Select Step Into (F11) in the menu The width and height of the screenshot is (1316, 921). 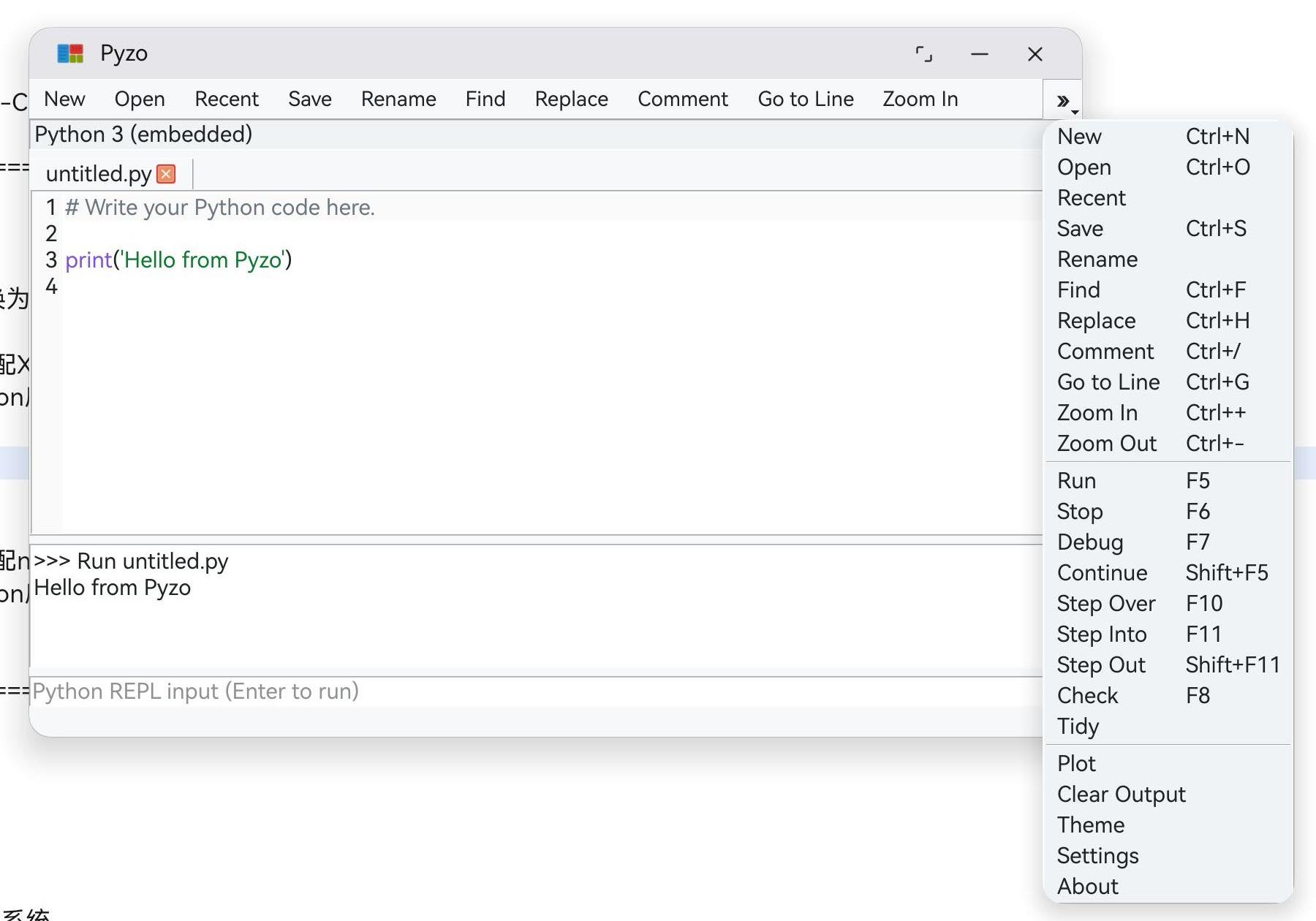(1168, 634)
